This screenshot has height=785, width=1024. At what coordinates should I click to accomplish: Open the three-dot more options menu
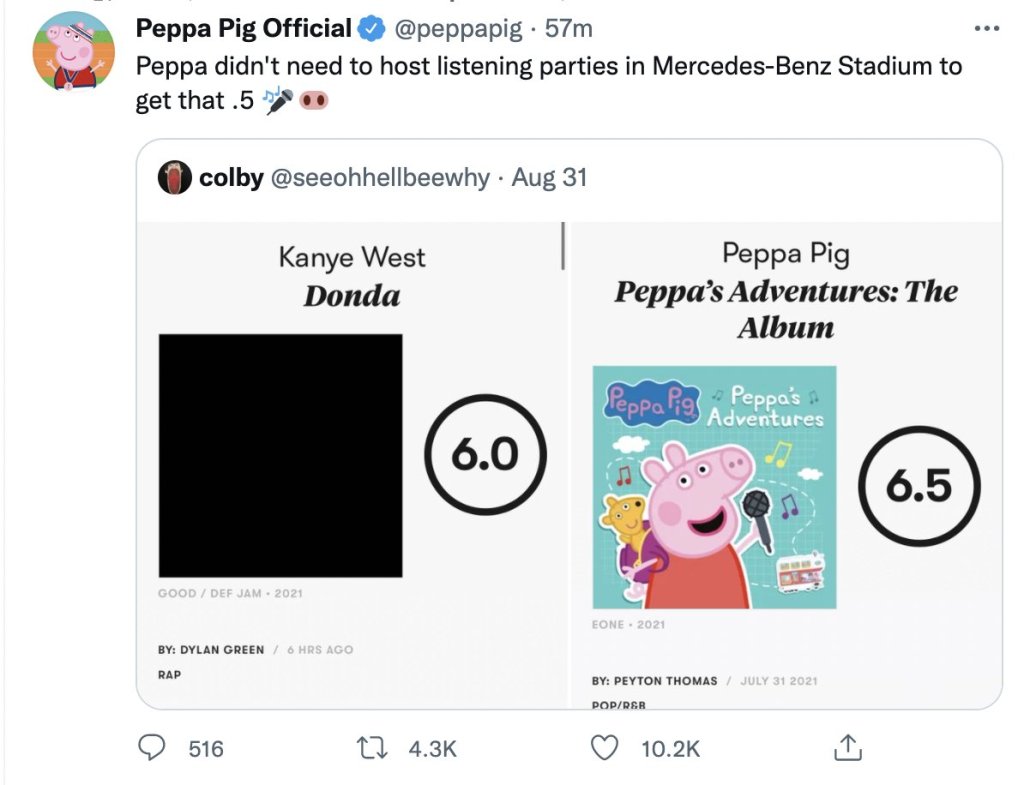click(986, 29)
